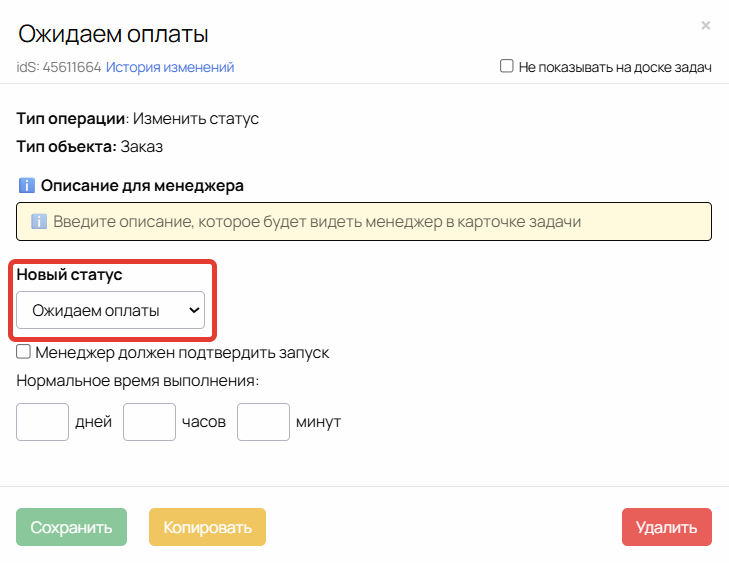Viewport: 729px width, 563px height.
Task: Click the Тип объекта: Заказ line
Action: tap(90, 146)
